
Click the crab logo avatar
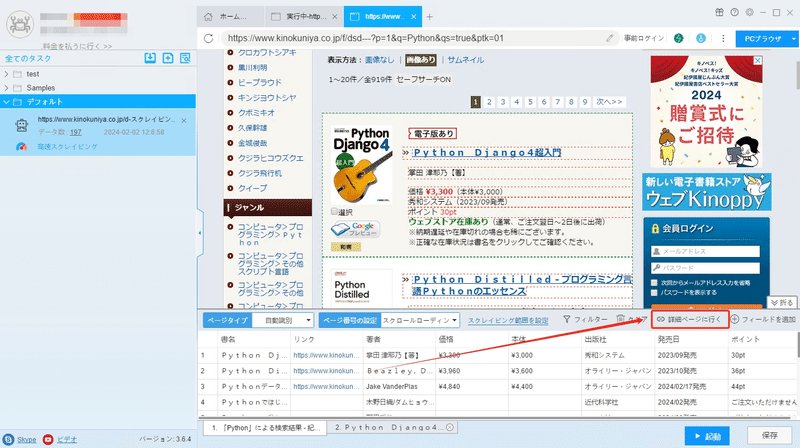point(20,23)
